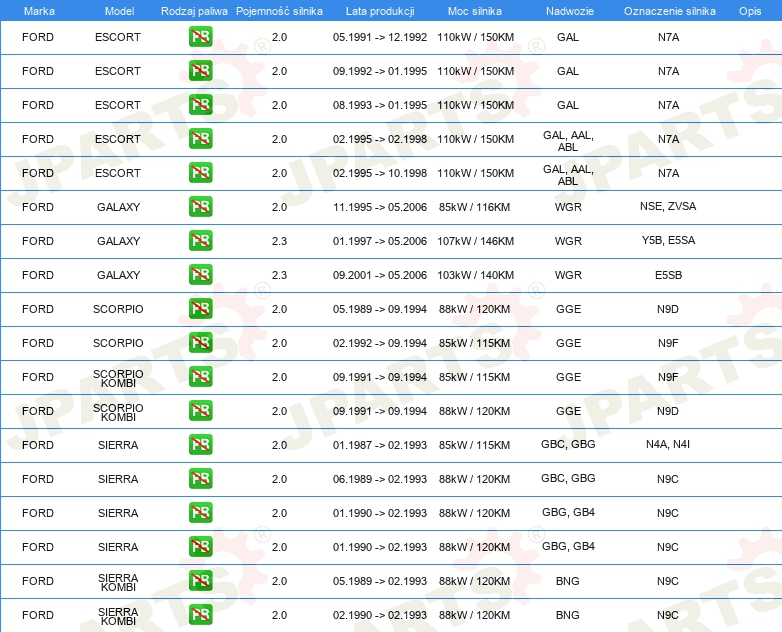The height and width of the screenshot is (632, 782).
Task: Click fuel icon in Sierra Kombi 02.1990 row
Action: (x=200, y=615)
